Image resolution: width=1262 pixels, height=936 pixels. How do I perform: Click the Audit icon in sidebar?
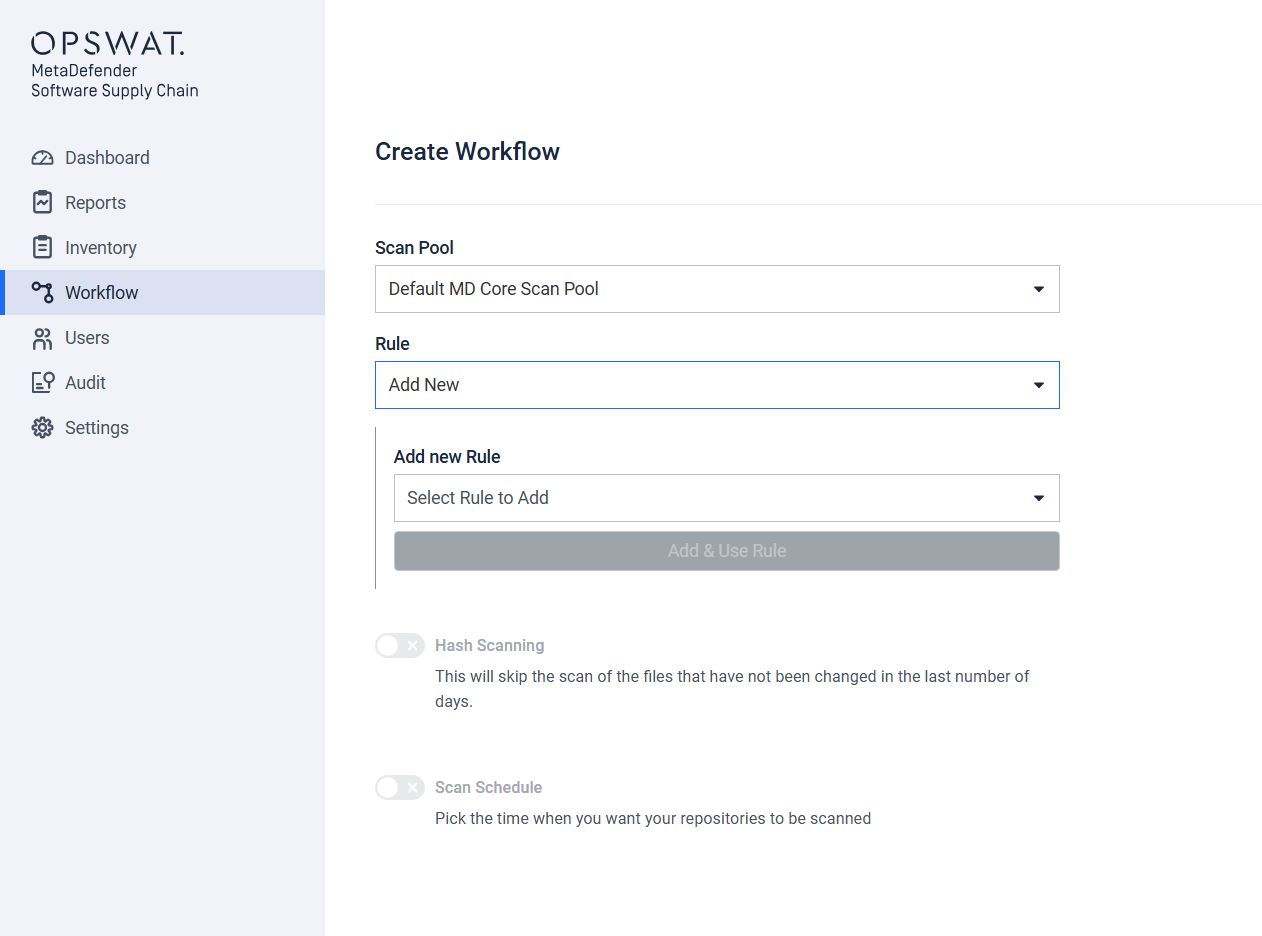42,382
